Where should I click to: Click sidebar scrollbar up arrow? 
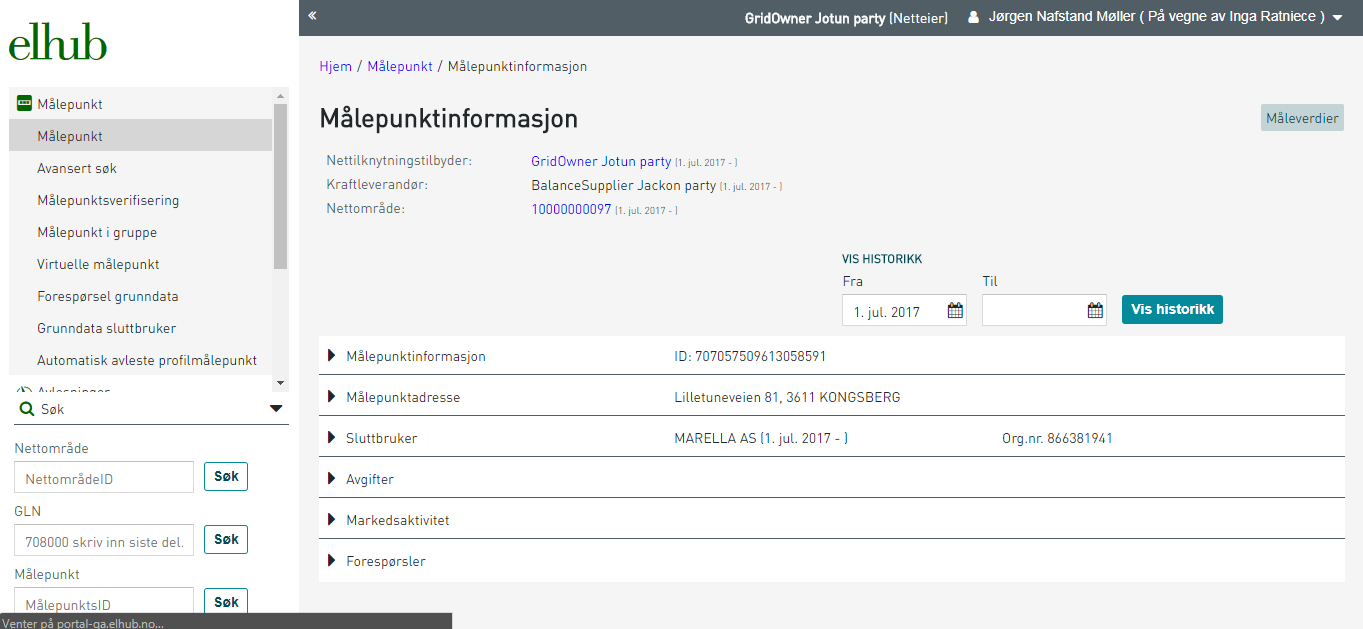pyautogui.click(x=280, y=95)
